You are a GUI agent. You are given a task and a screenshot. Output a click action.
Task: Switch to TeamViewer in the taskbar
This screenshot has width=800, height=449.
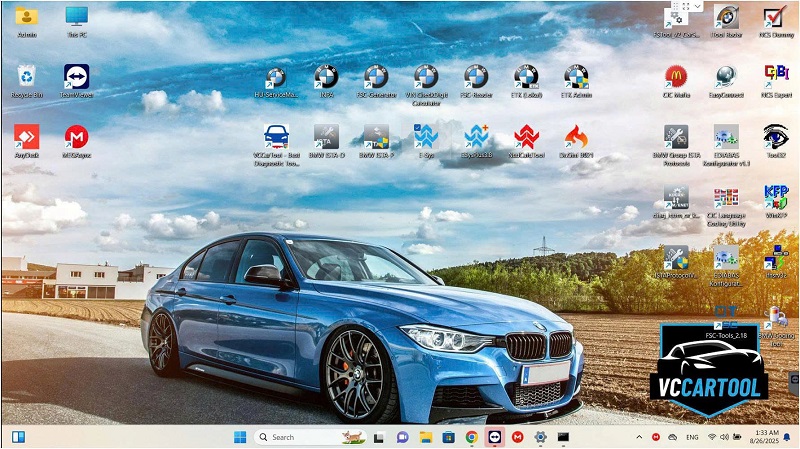[495, 437]
